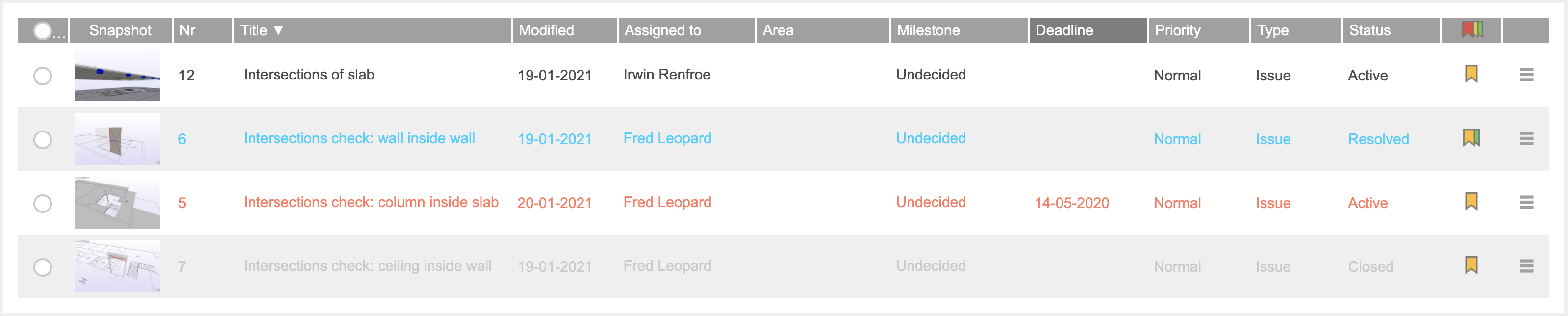Toggle the select-all circle in the header

(42, 31)
